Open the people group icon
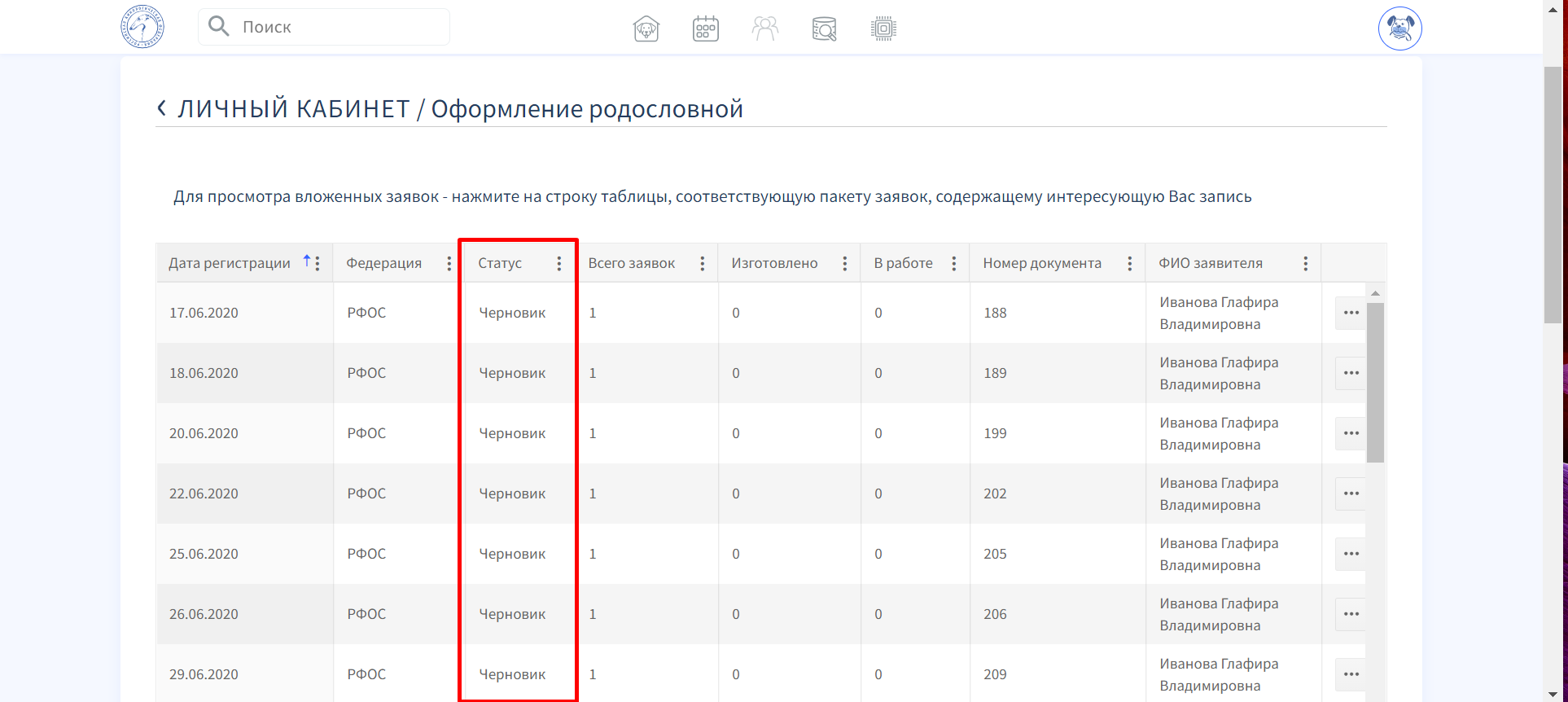This screenshot has height=702, width=1568. coord(764,29)
